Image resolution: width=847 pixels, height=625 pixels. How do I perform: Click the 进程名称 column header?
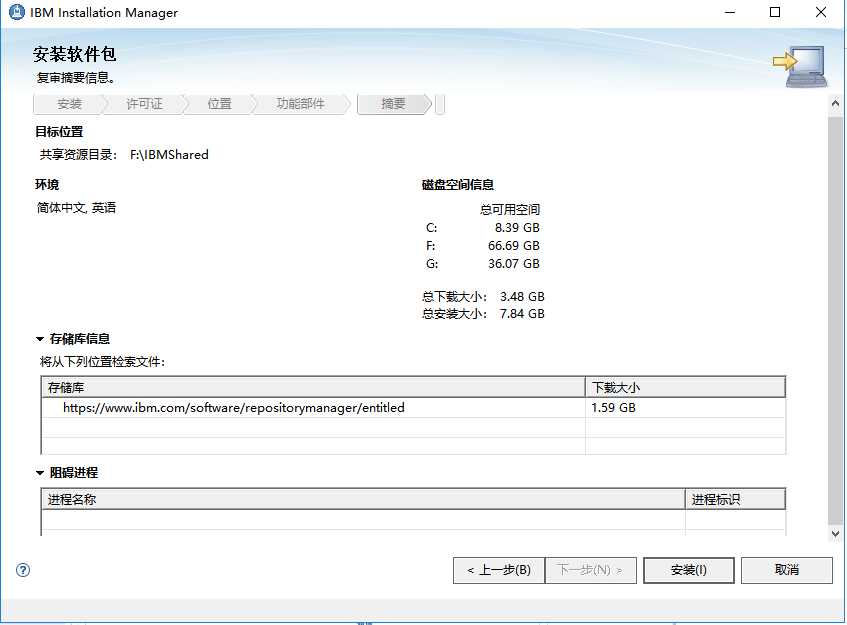click(363, 500)
